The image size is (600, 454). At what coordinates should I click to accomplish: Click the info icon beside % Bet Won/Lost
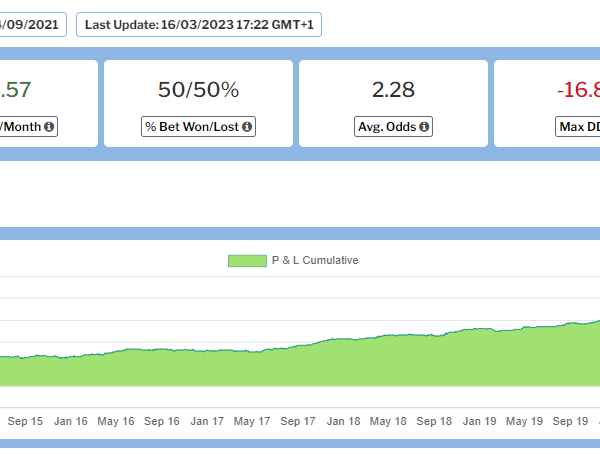point(246,127)
